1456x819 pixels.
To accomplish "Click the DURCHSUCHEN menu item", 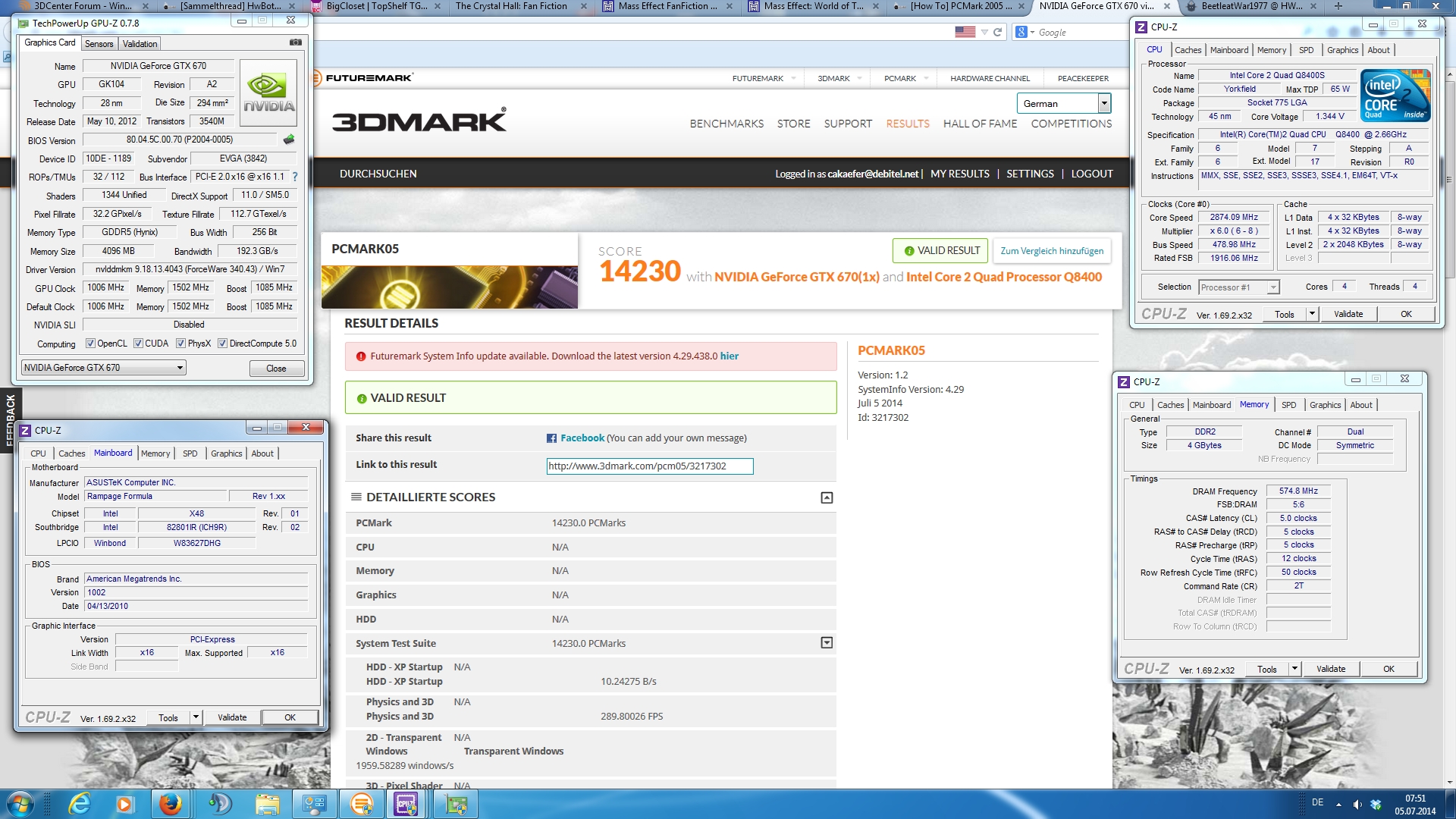I will click(378, 174).
